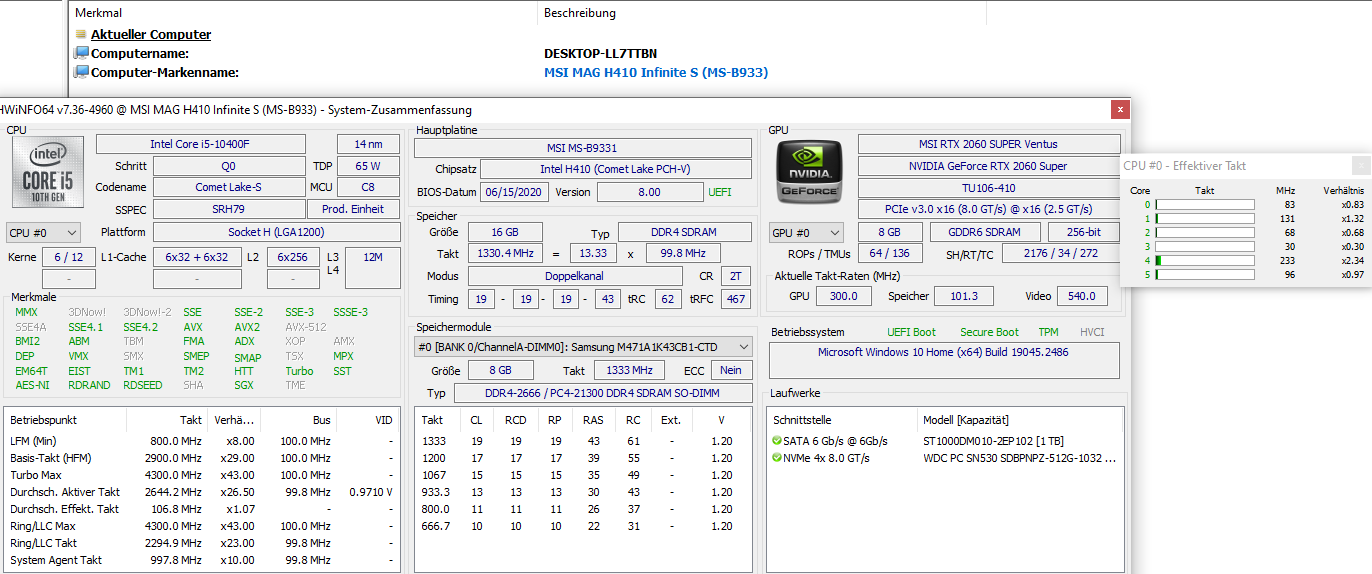Click the Secure Boot indicator

coord(989,332)
